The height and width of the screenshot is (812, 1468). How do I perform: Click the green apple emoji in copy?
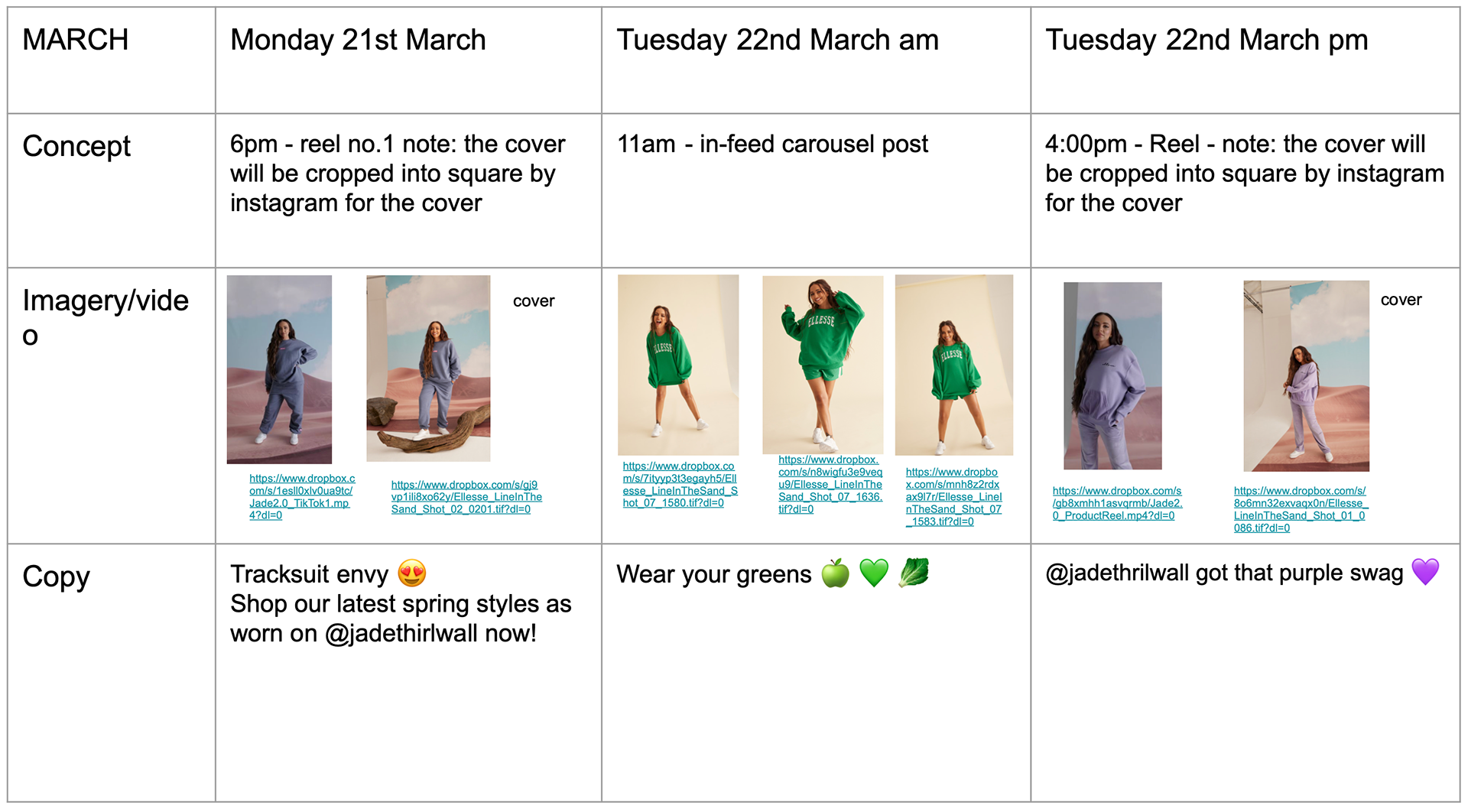click(835, 573)
